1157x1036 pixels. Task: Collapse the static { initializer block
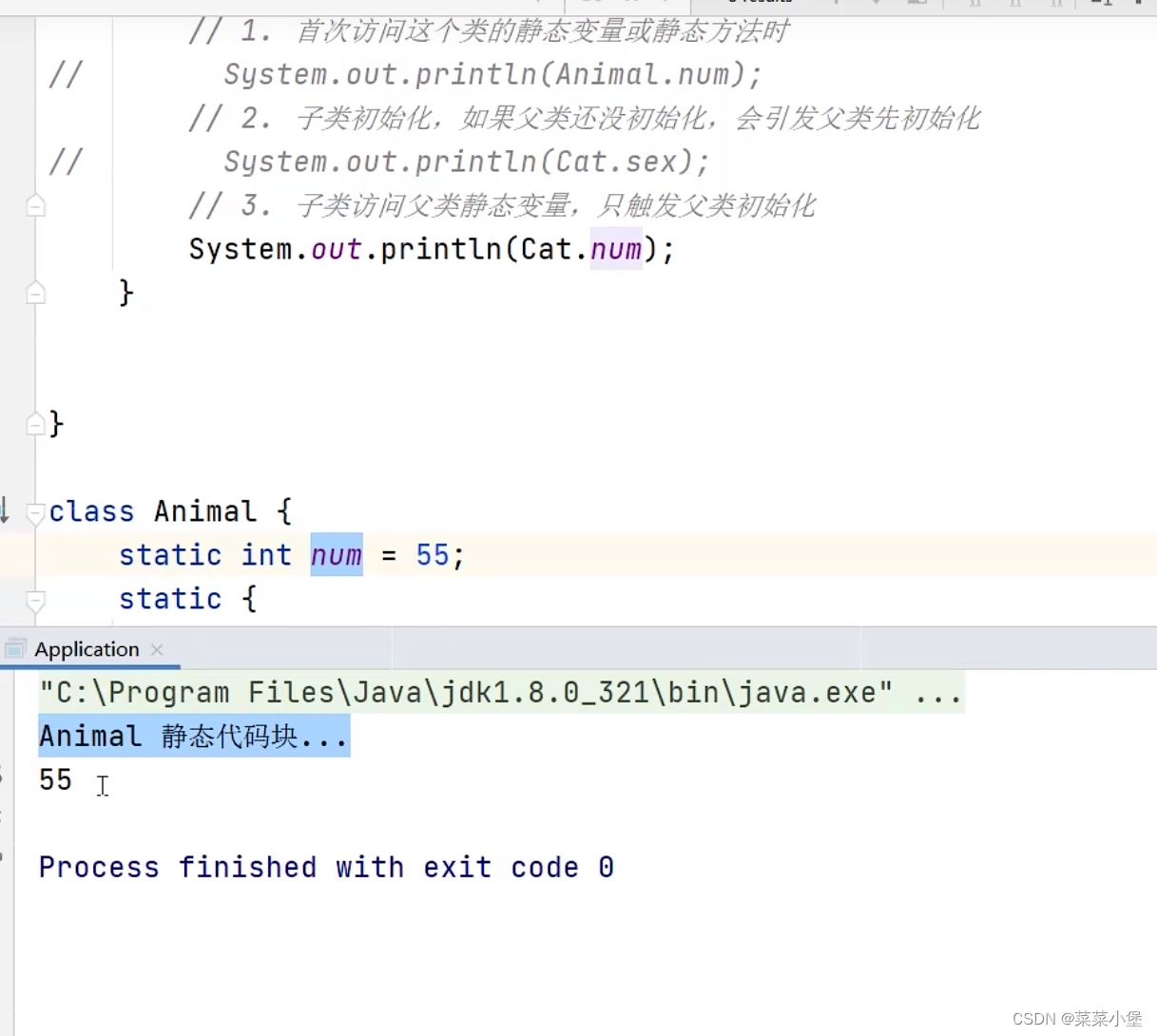click(x=36, y=601)
